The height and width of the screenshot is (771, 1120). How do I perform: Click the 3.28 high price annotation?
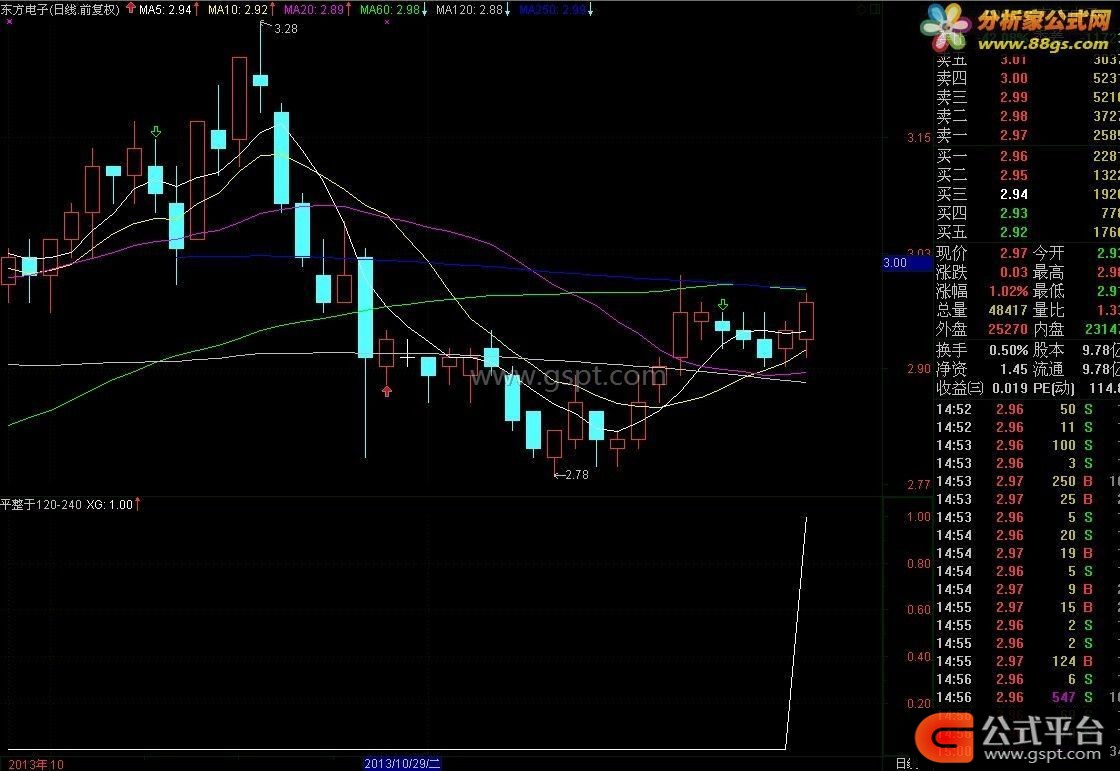click(x=286, y=29)
